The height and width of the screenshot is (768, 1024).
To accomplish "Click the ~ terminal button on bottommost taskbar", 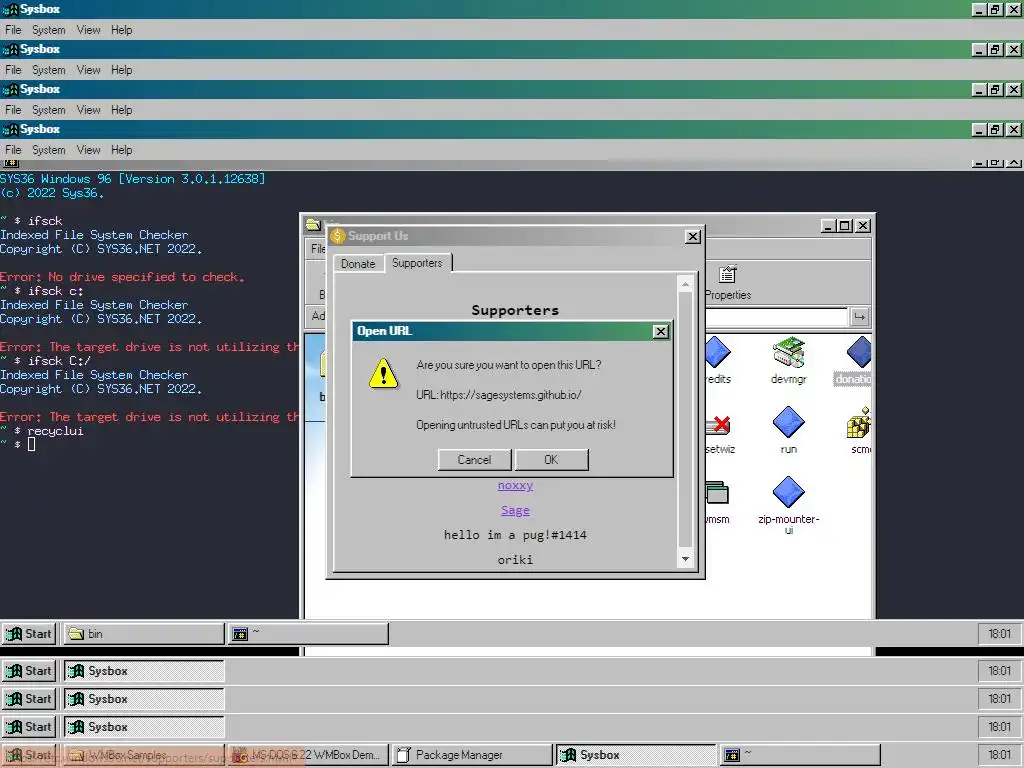I will click(801, 755).
